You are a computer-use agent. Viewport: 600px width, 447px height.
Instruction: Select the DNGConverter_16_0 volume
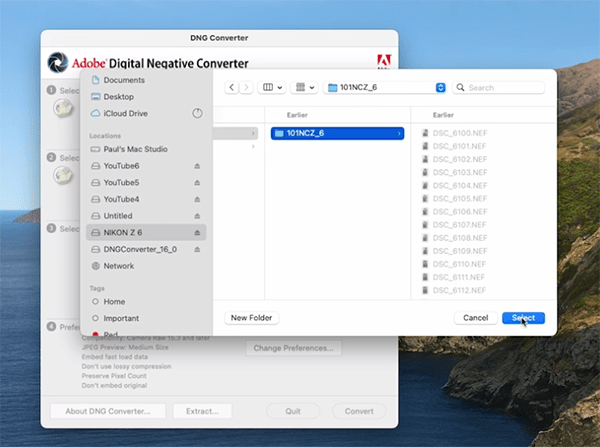[x=138, y=249]
